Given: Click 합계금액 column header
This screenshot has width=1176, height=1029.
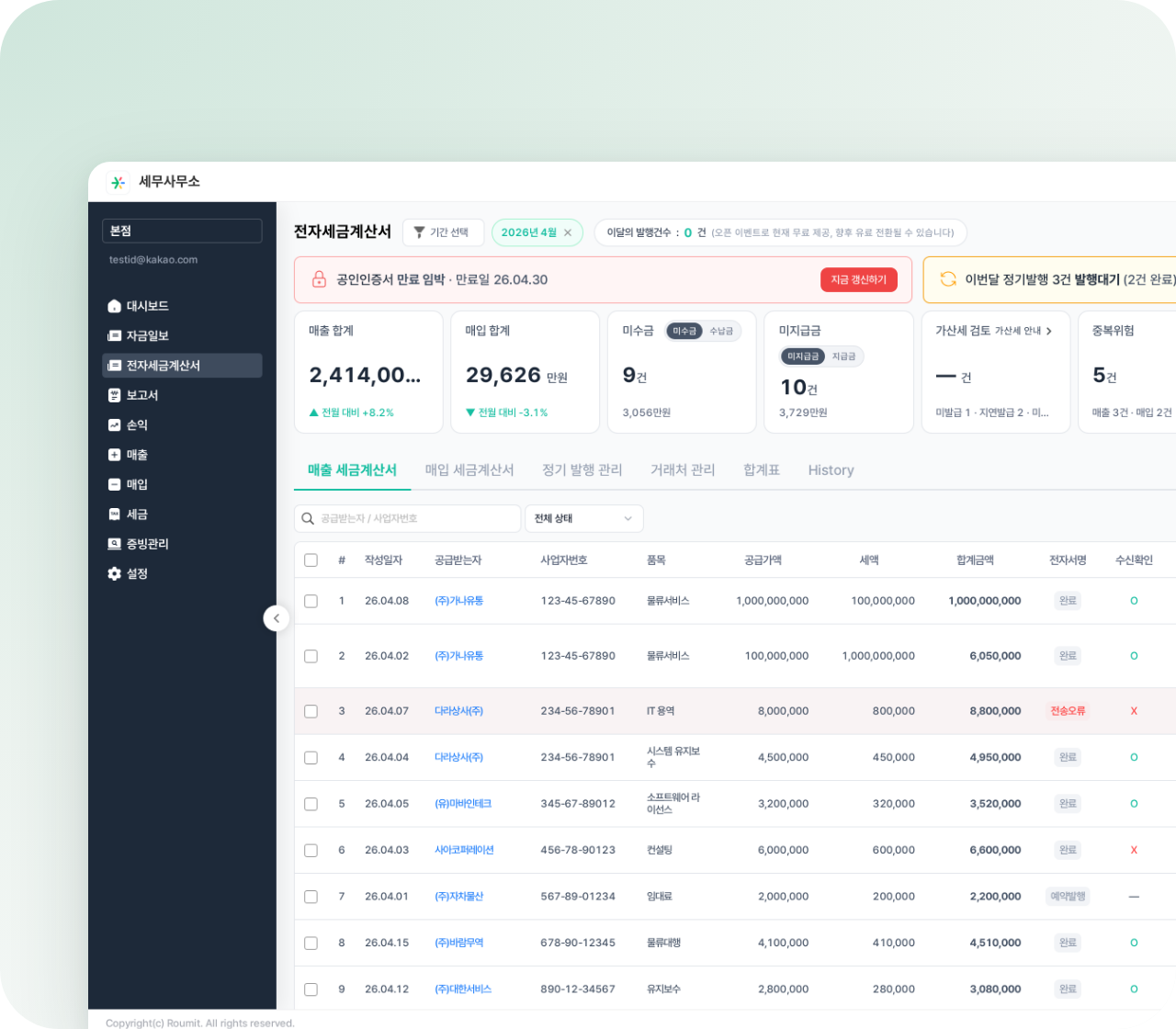Looking at the screenshot, I should coord(975,560).
